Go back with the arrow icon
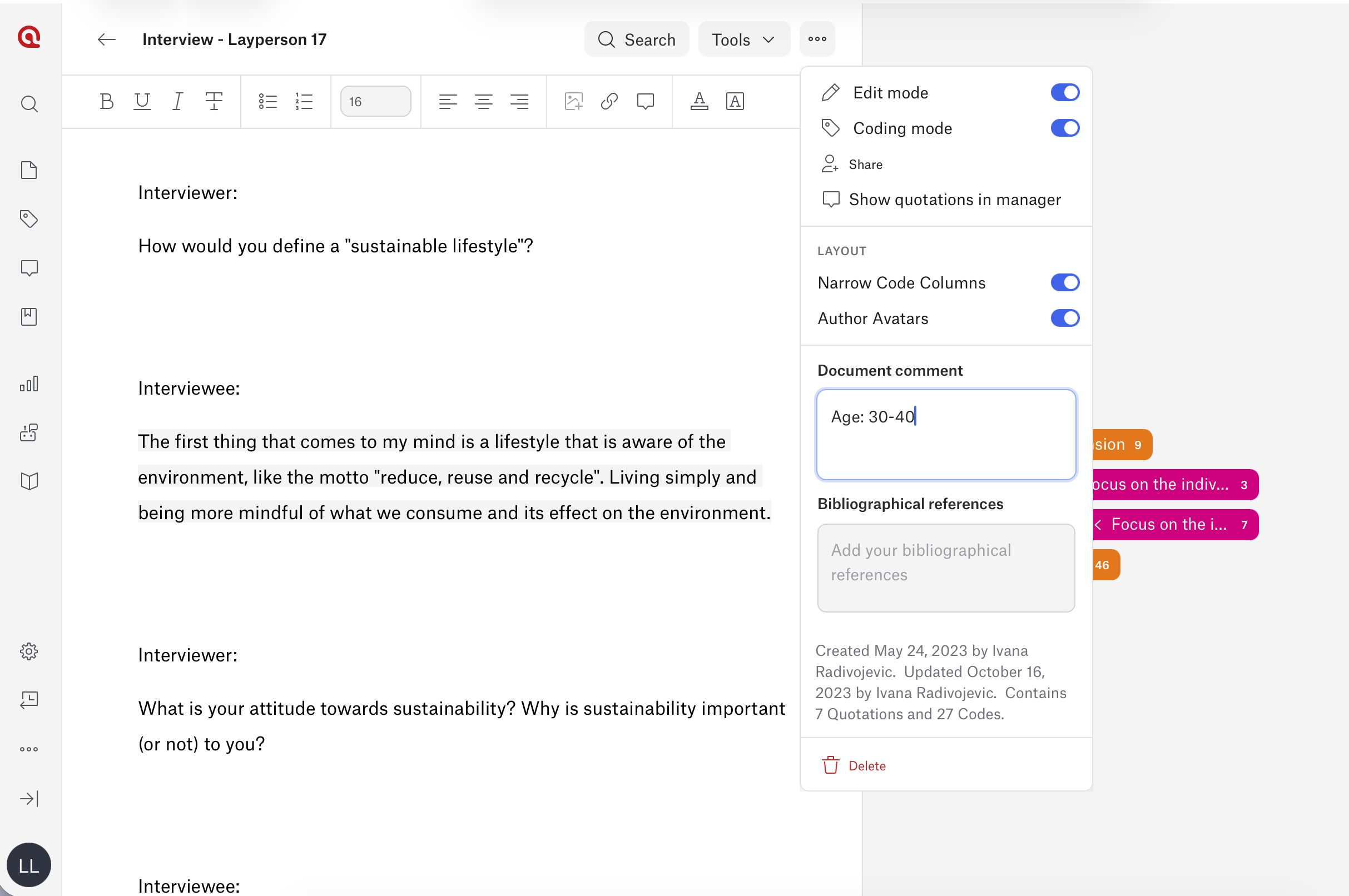 click(106, 39)
